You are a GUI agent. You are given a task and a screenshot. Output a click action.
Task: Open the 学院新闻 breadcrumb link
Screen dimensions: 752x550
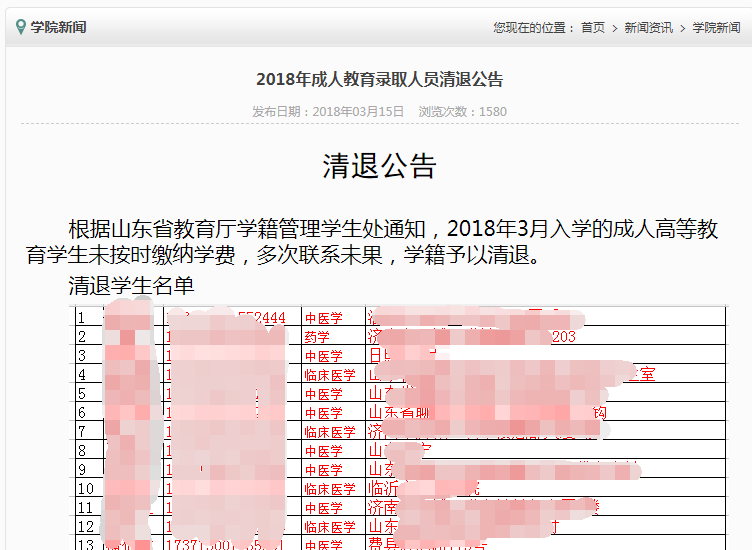pos(716,28)
